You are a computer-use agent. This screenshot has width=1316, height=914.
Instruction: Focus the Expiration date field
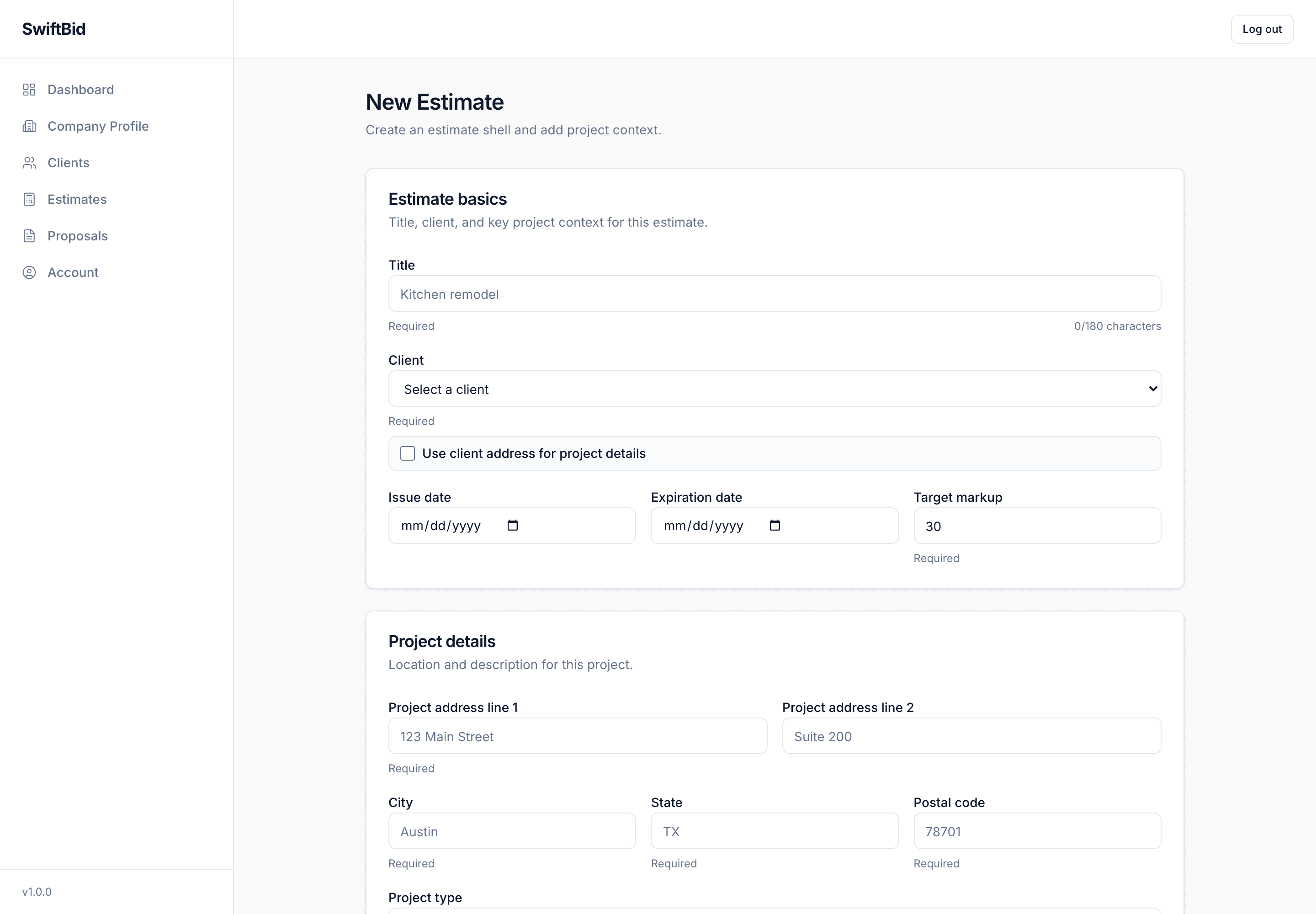pyautogui.click(x=774, y=526)
